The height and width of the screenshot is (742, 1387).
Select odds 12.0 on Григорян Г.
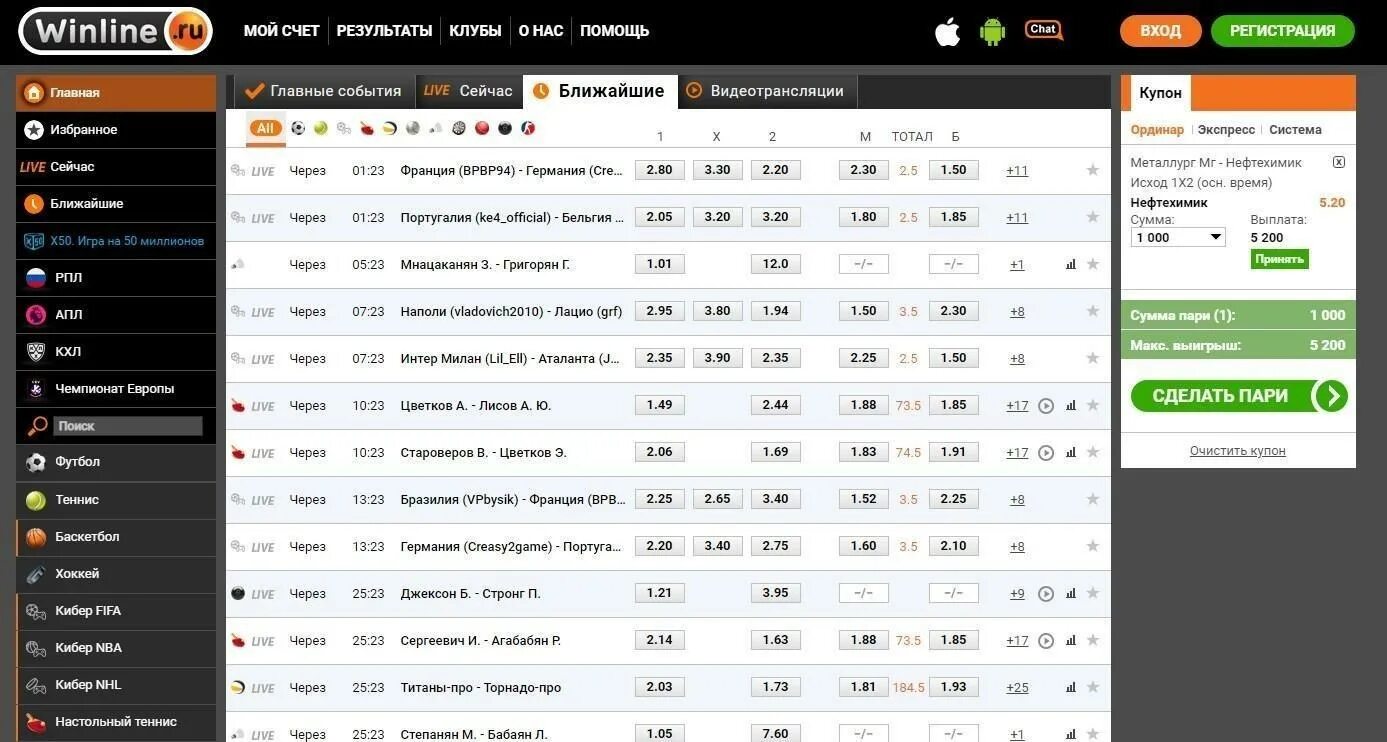click(x=776, y=264)
